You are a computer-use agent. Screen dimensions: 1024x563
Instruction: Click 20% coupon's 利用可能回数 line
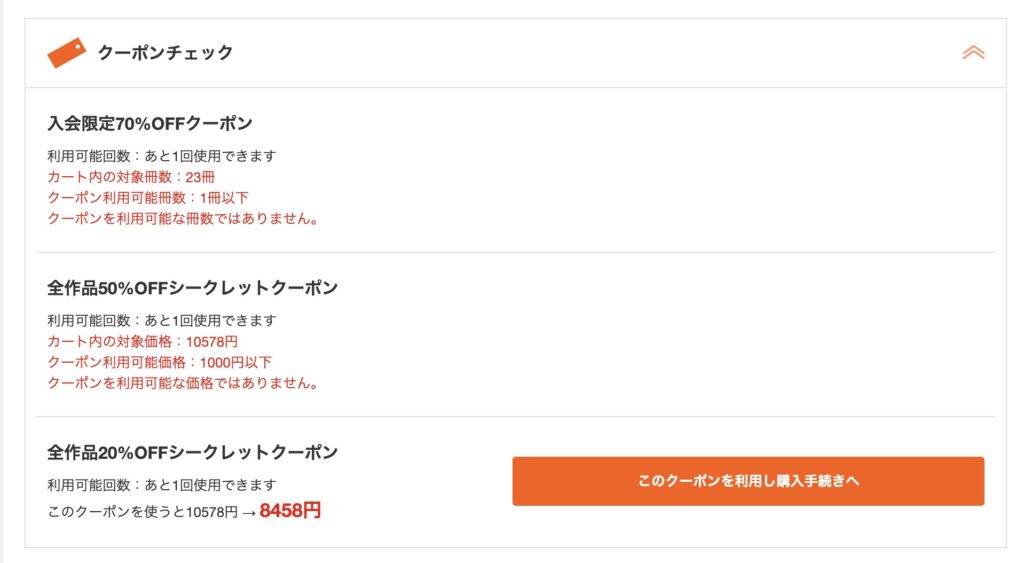tap(161, 485)
